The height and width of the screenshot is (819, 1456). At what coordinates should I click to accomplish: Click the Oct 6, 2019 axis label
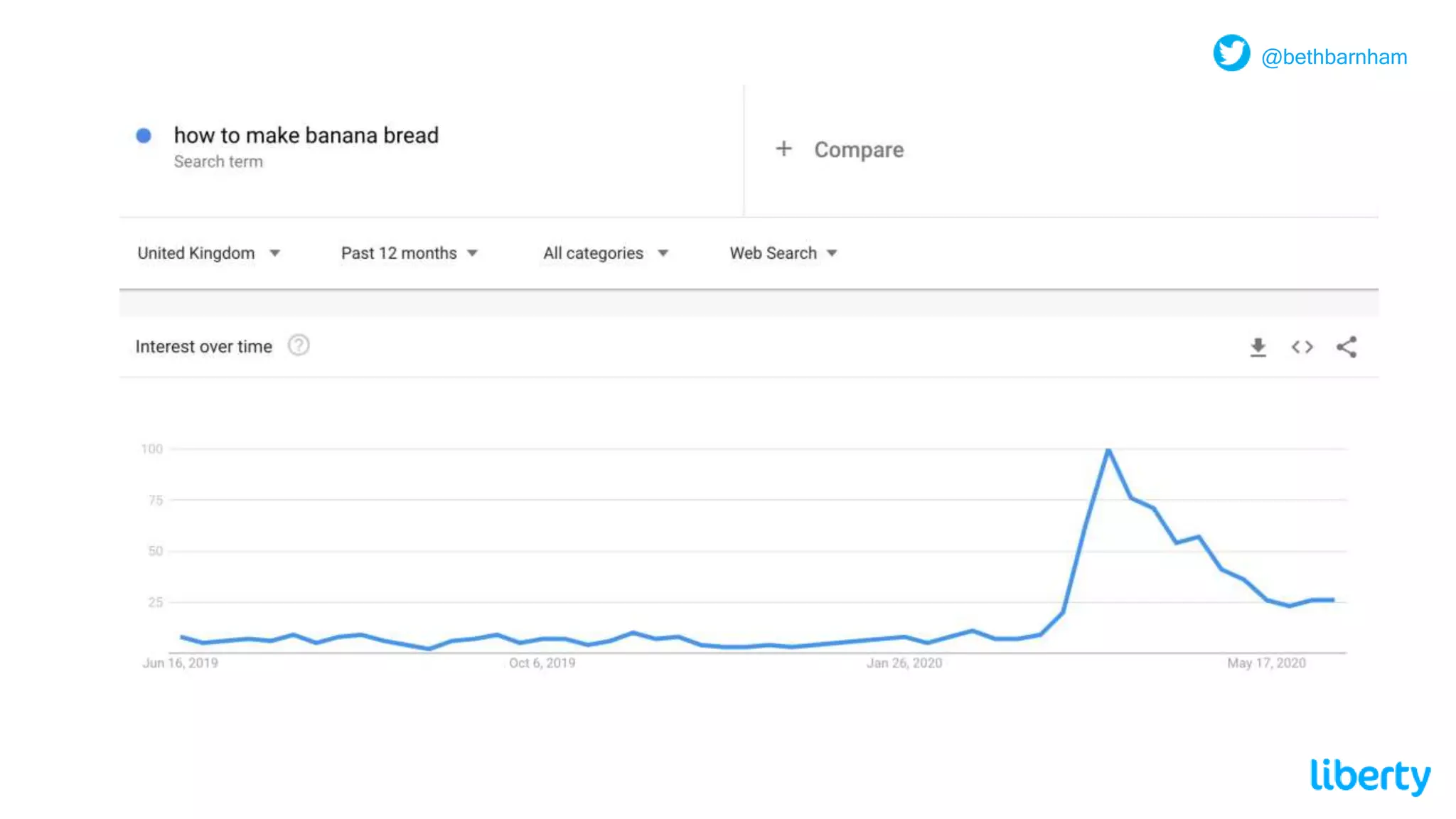542,663
